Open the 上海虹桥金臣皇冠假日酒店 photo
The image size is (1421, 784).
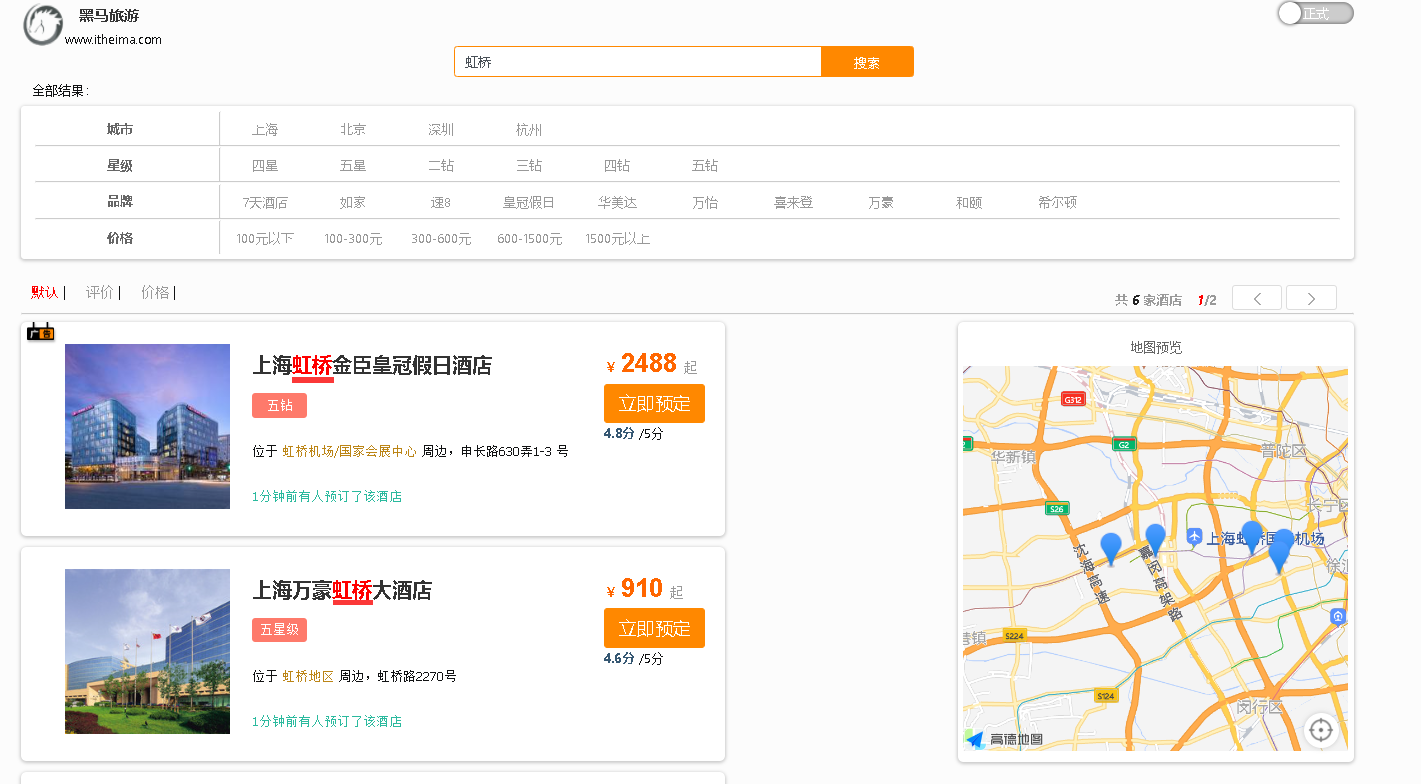[147, 427]
